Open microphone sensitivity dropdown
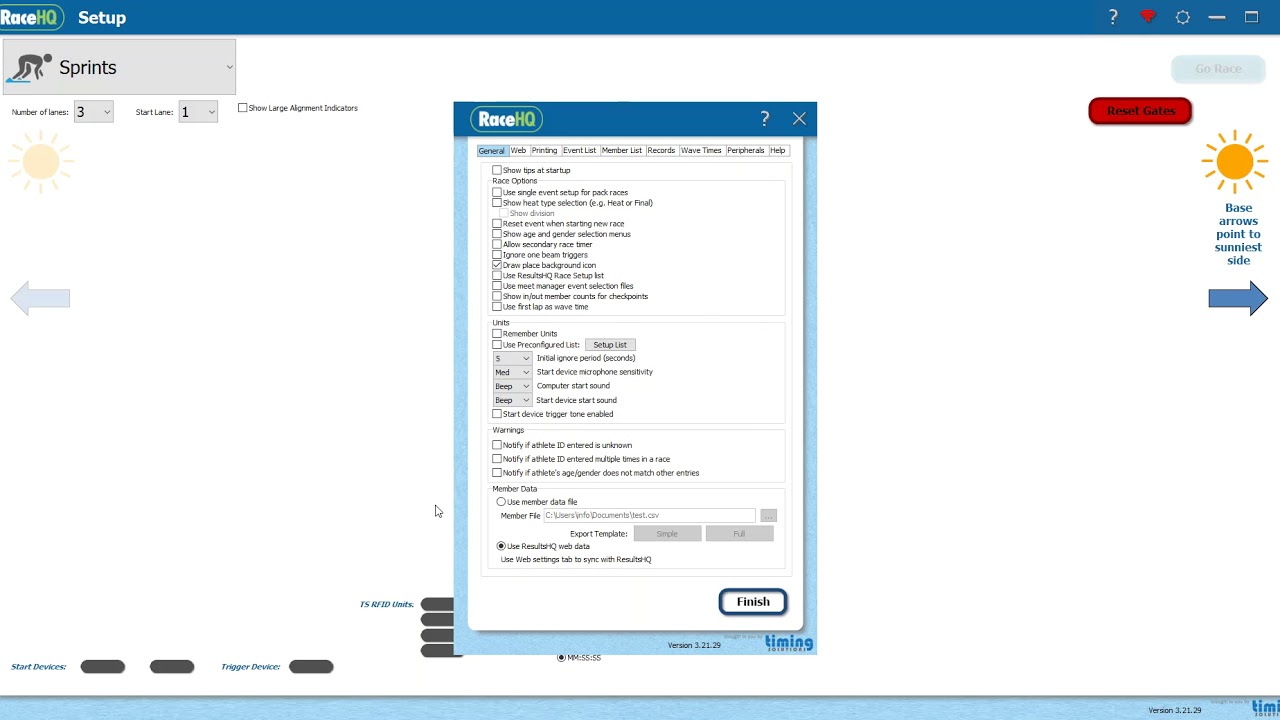This screenshot has height=720, width=1280. [x=513, y=372]
